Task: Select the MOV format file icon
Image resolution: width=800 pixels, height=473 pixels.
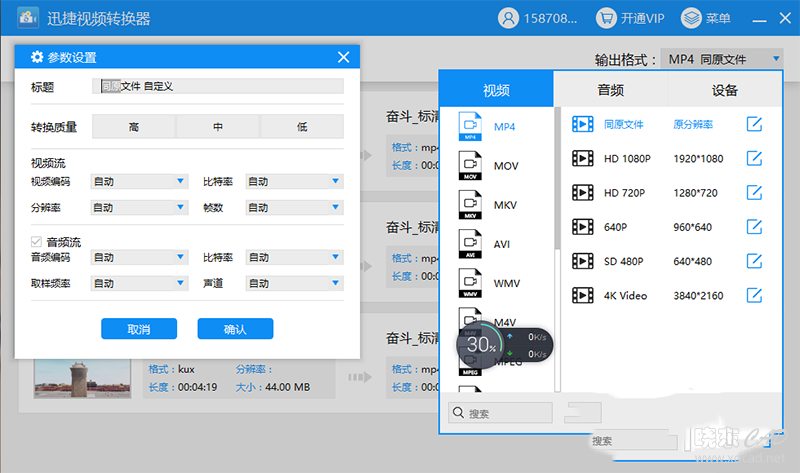Action: pos(470,165)
